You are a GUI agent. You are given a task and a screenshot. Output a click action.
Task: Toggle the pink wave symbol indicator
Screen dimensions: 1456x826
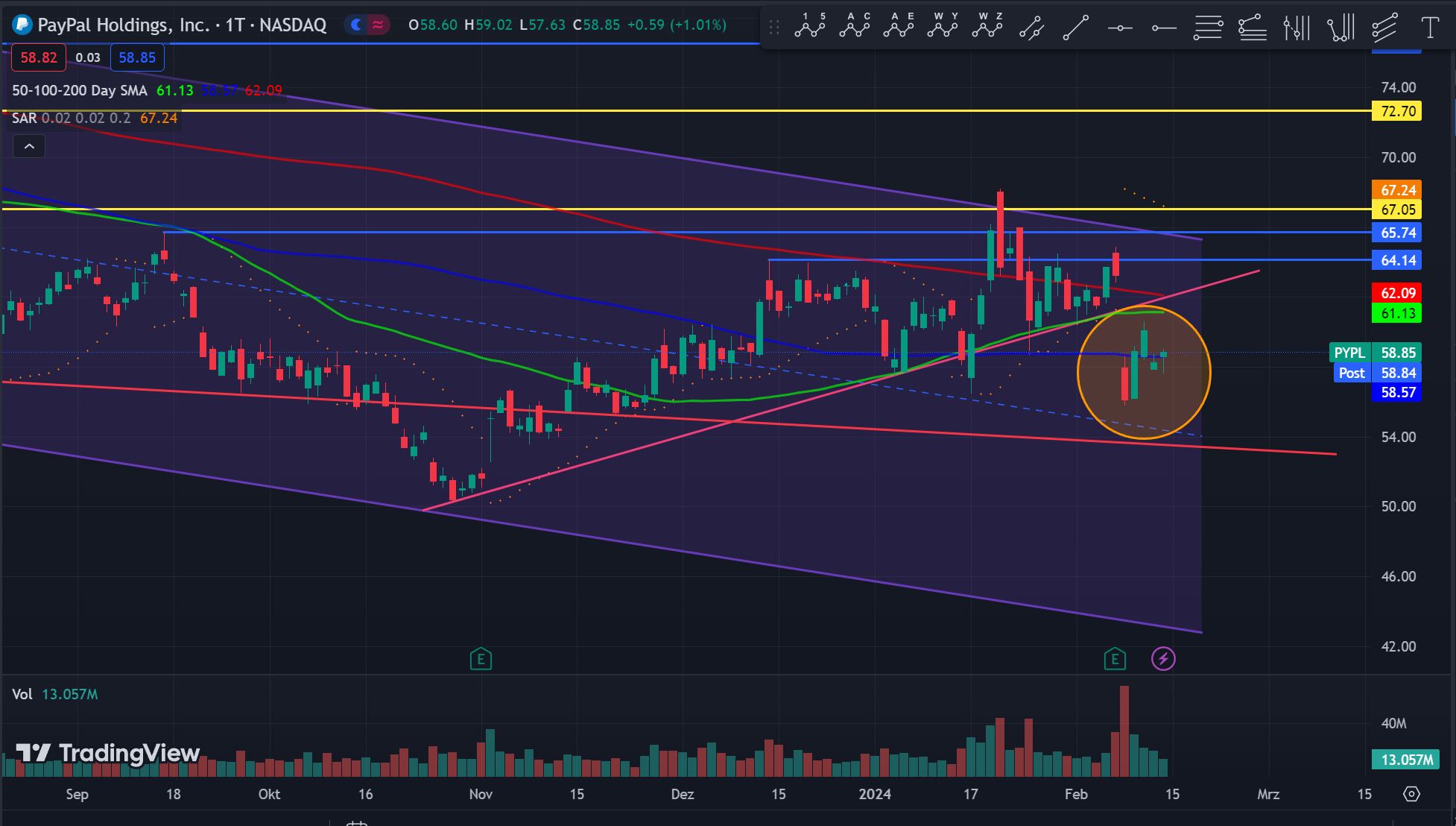click(379, 25)
